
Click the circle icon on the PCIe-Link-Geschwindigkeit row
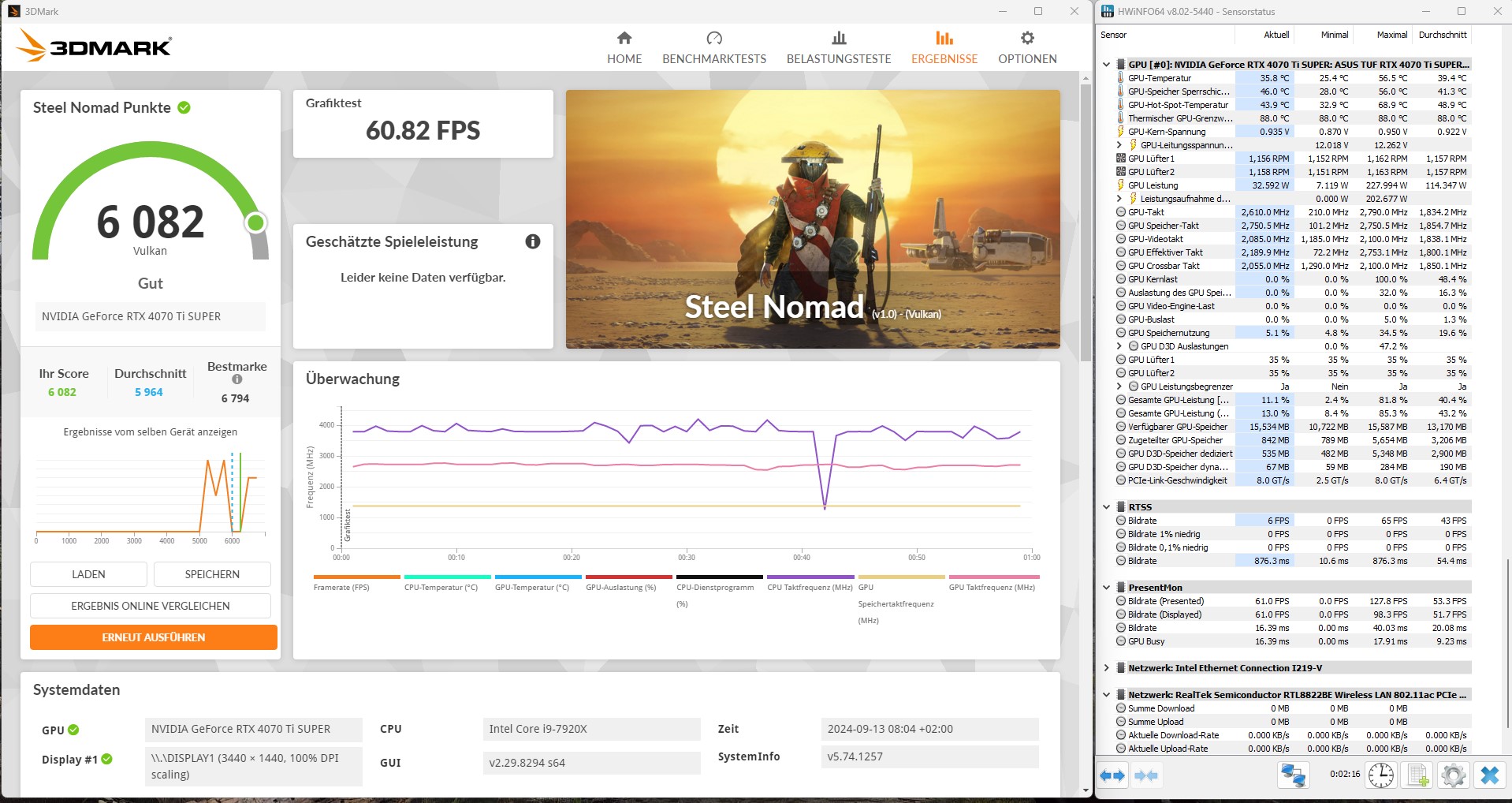click(1121, 480)
